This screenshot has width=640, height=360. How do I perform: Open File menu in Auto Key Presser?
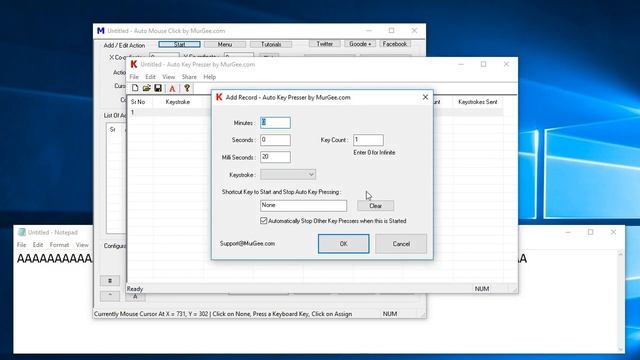tap(134, 77)
